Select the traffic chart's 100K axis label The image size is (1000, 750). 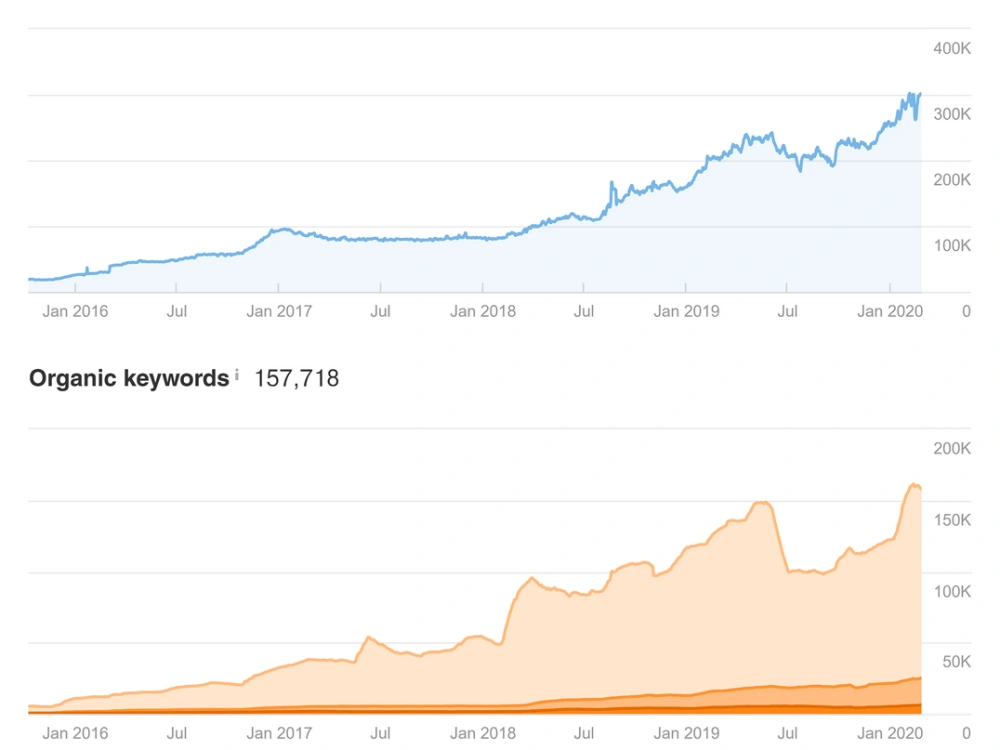952,246
